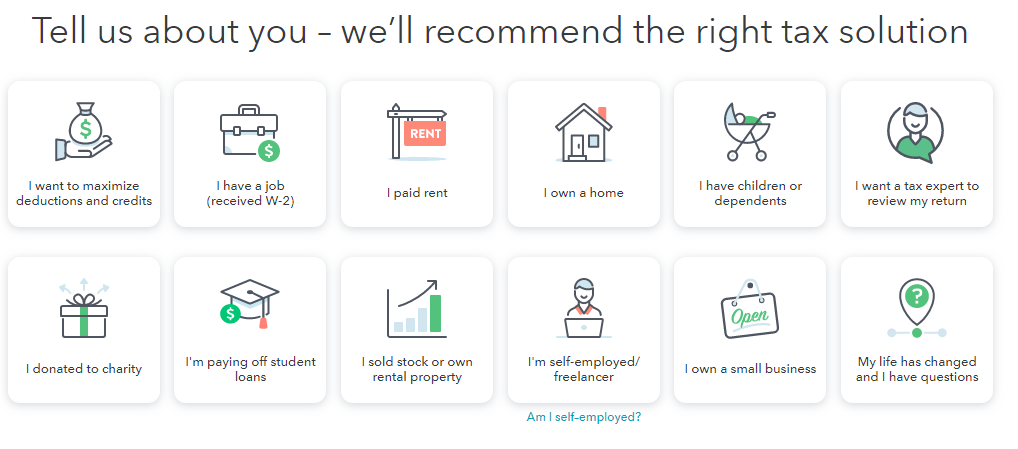The width and height of the screenshot is (1018, 449).
Task: Click the gift box charity icon
Action: (x=84, y=309)
